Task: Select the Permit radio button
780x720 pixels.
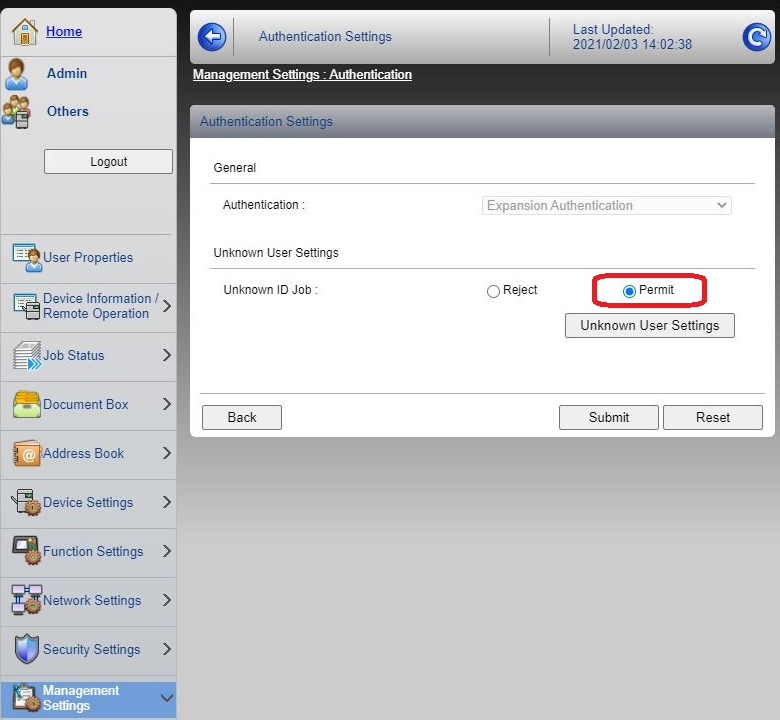Action: (629, 291)
